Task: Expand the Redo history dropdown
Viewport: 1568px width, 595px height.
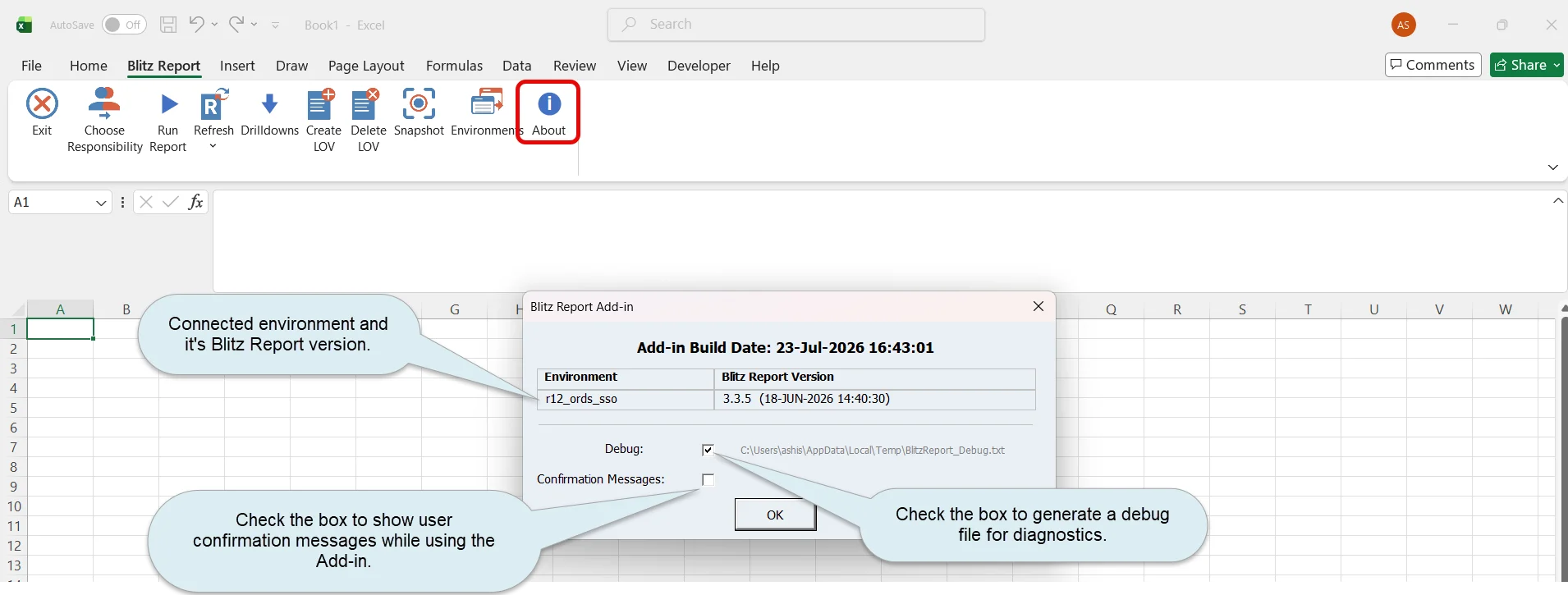Action: click(254, 25)
